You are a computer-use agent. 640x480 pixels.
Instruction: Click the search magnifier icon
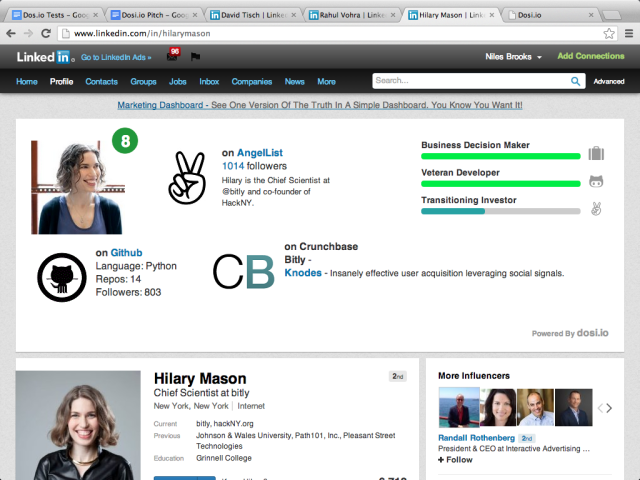(x=576, y=81)
